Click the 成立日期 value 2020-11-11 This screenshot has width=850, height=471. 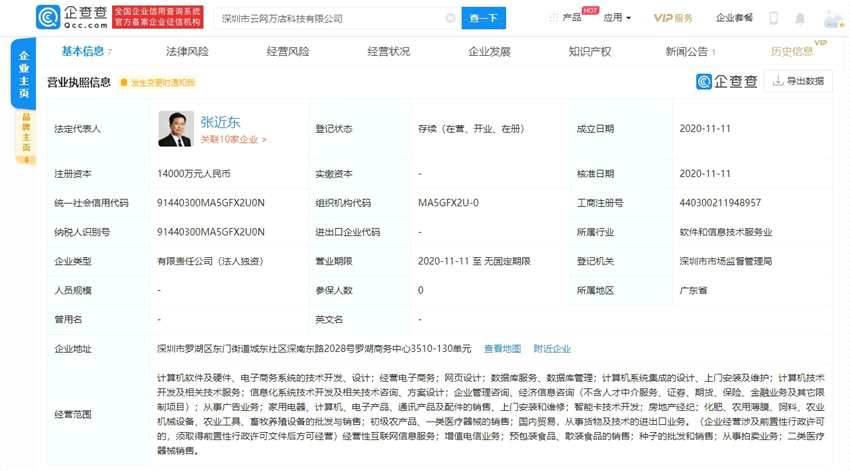click(705, 128)
